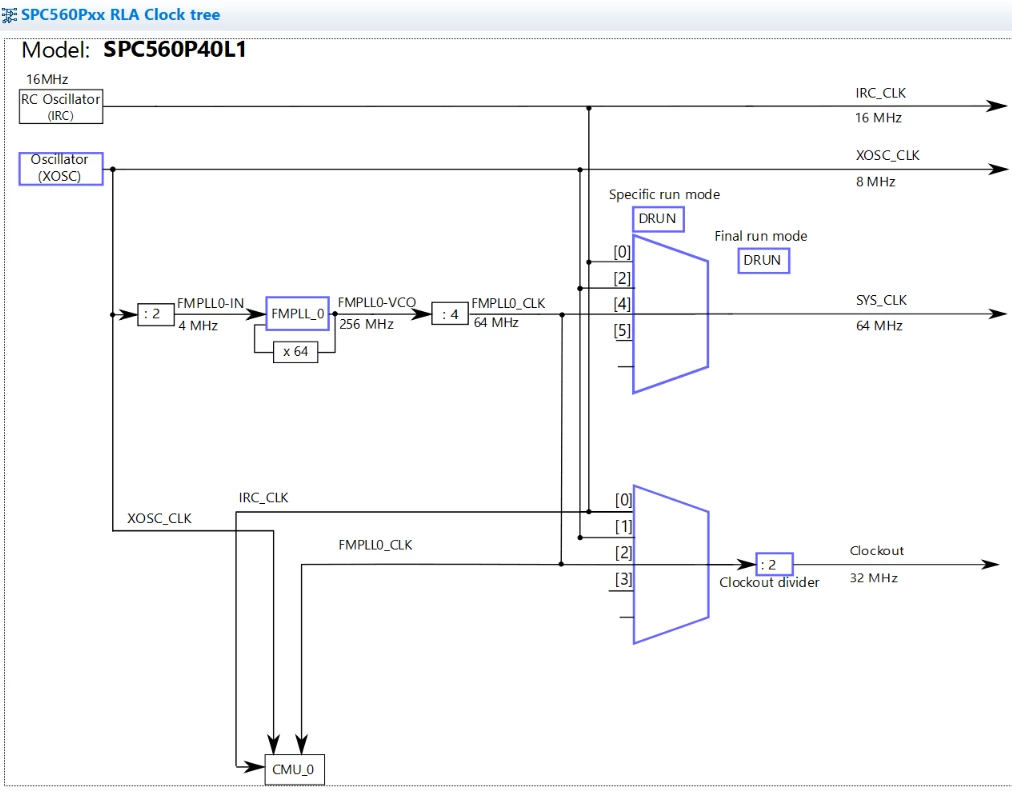The image size is (1012, 792).
Task: Click the '8 MHz' XOSC_CLK value
Action: 876,181
